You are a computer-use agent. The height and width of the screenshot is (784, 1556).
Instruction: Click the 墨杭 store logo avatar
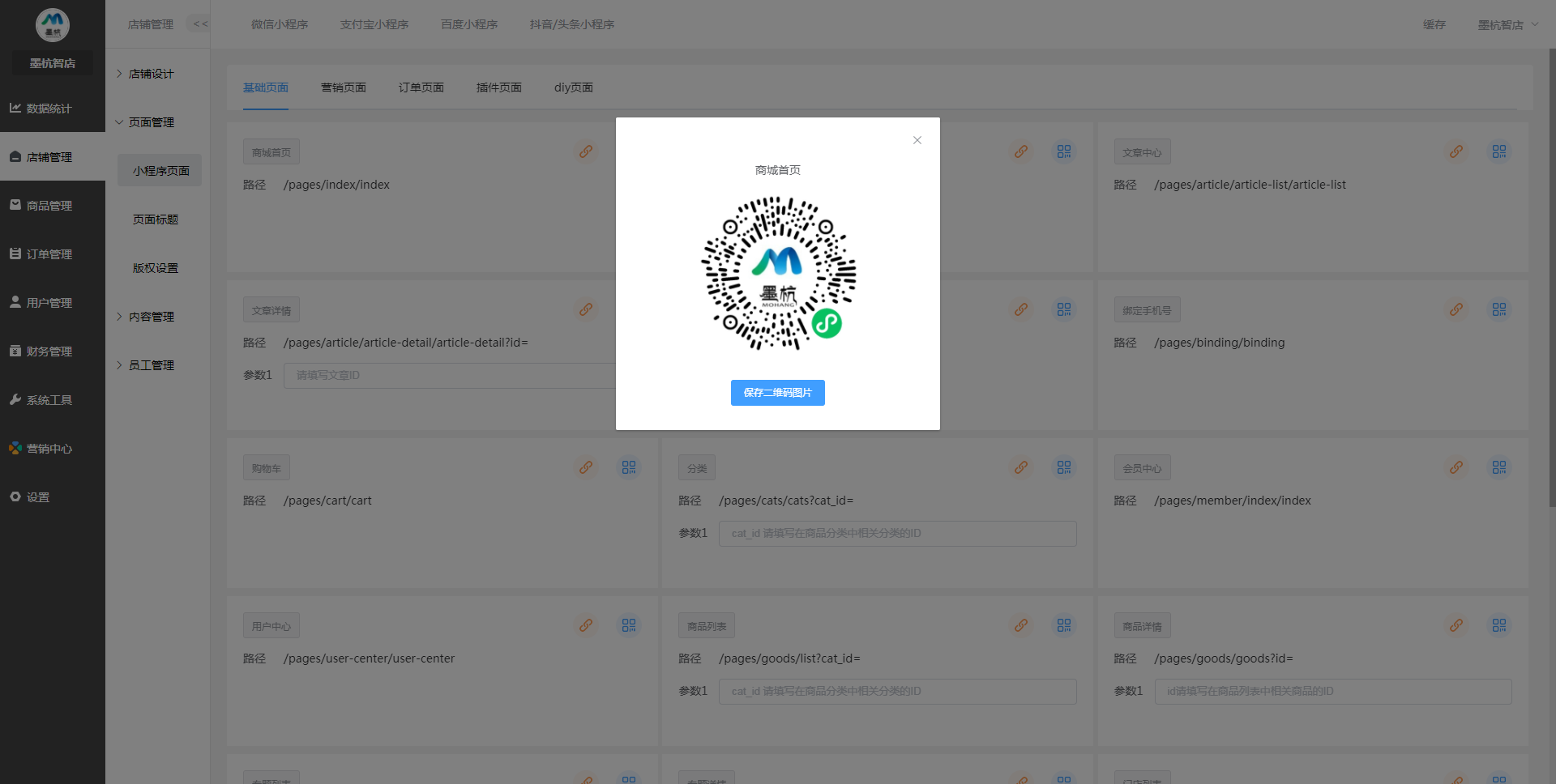coord(53,25)
